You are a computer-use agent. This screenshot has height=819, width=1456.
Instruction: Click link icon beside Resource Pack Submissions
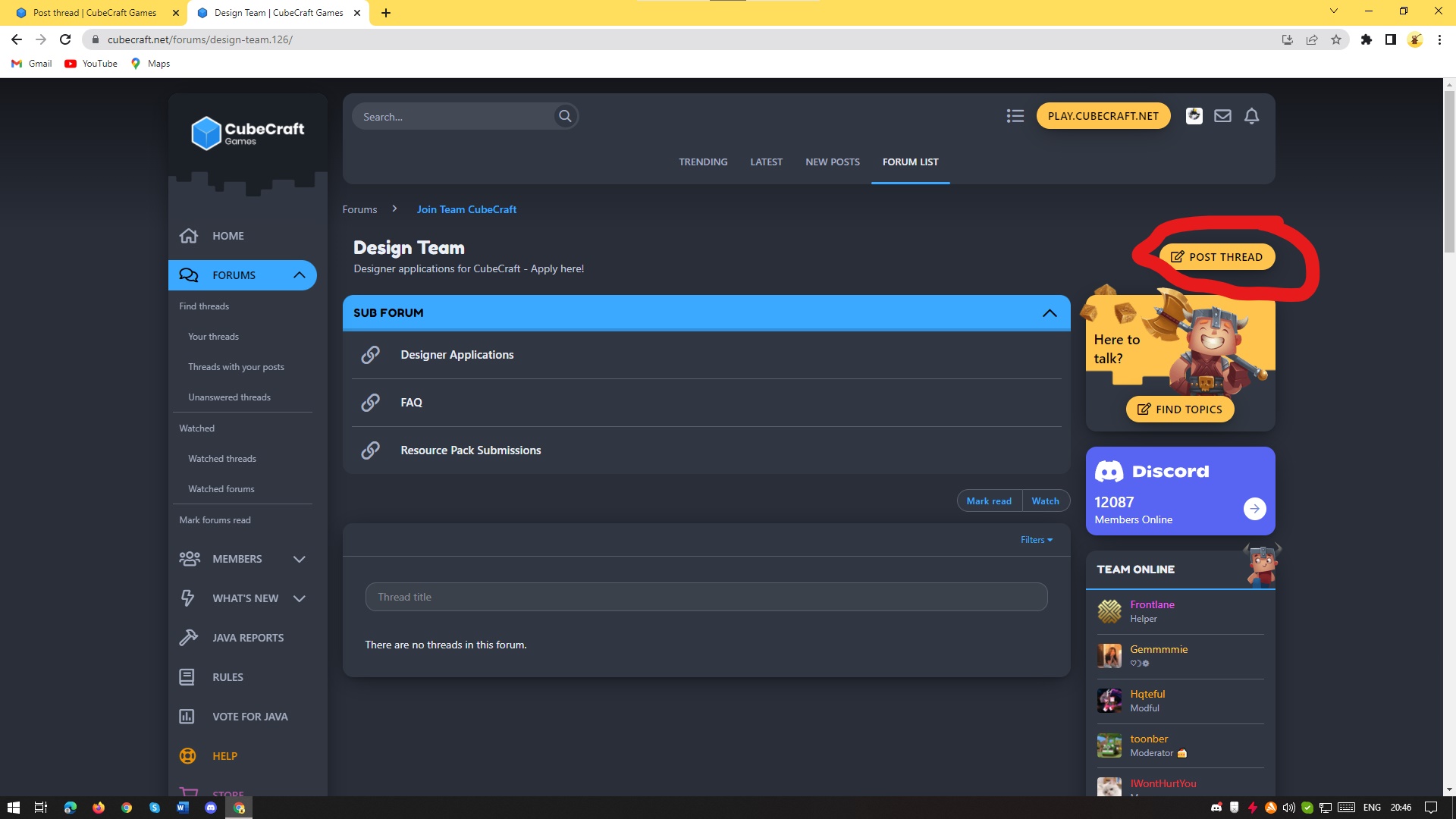pyautogui.click(x=370, y=450)
